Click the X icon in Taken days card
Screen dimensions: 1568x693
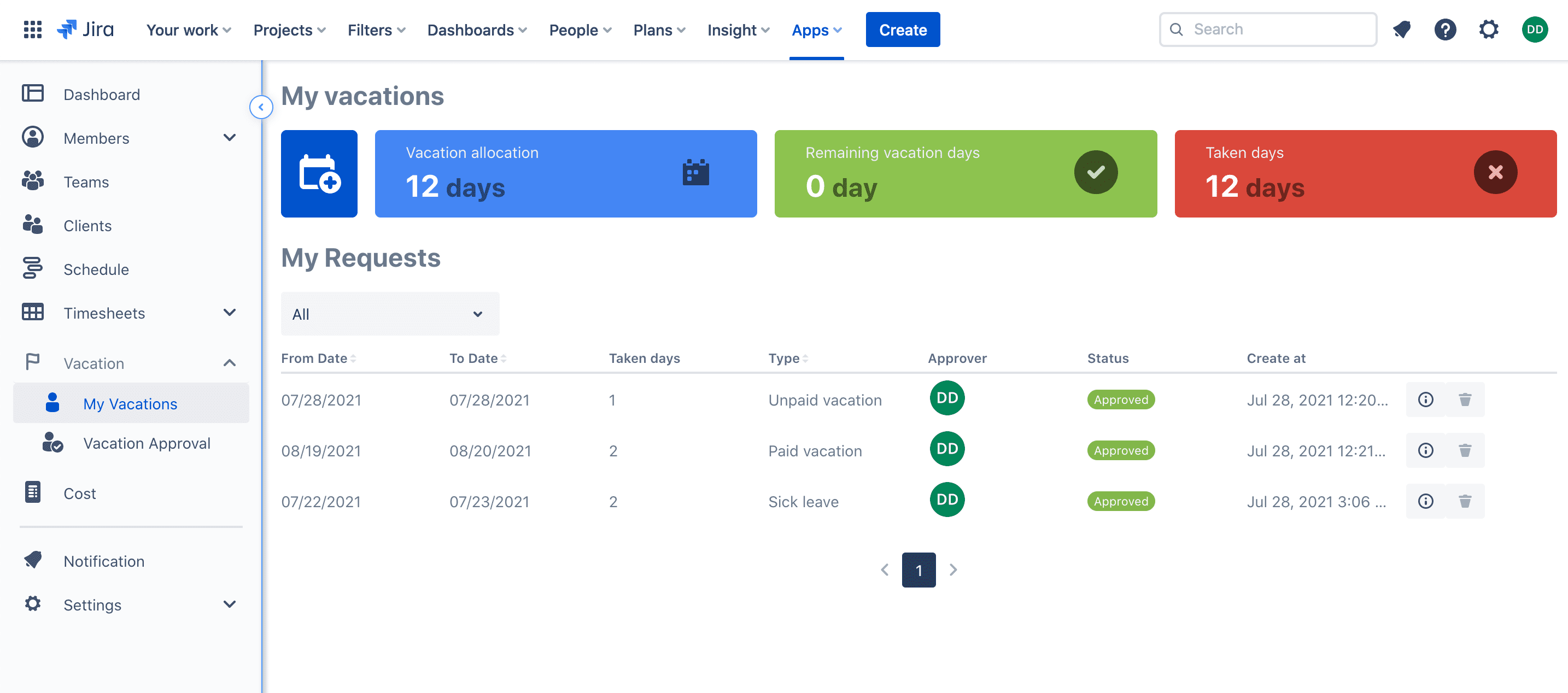point(1495,172)
